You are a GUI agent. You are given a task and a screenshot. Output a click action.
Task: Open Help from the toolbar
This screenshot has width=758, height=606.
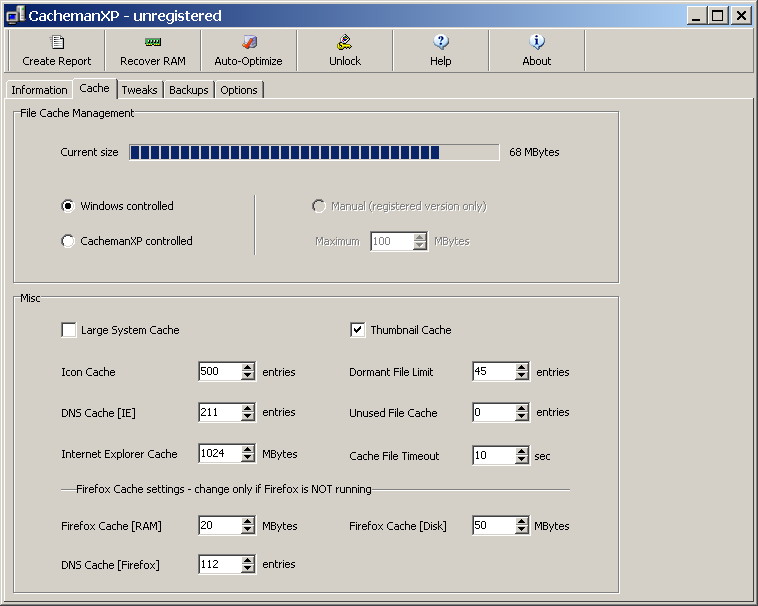tap(441, 42)
